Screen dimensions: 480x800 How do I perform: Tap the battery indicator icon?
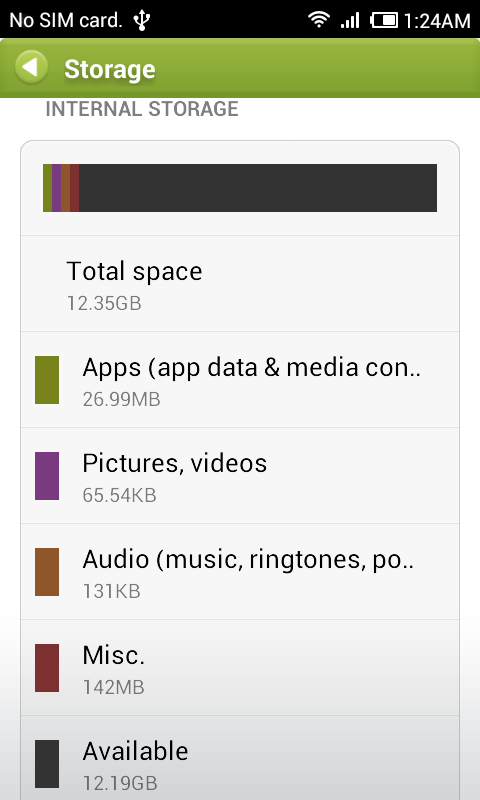[384, 20]
